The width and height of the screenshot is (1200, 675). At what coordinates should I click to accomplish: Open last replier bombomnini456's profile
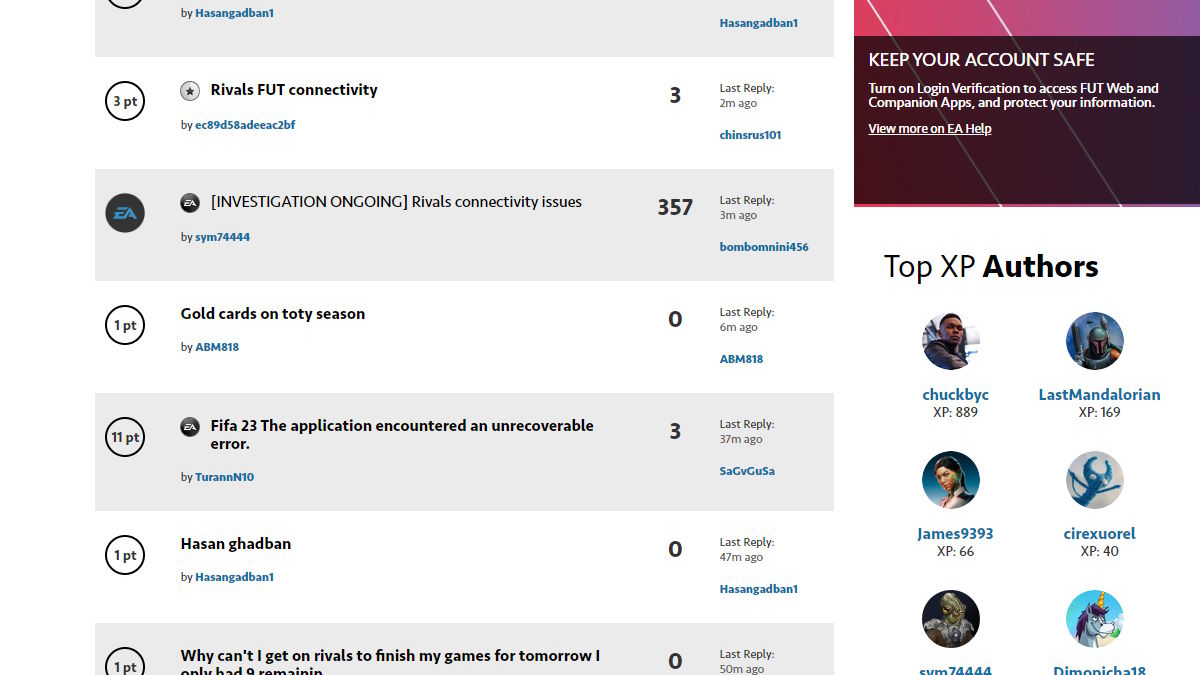(764, 247)
